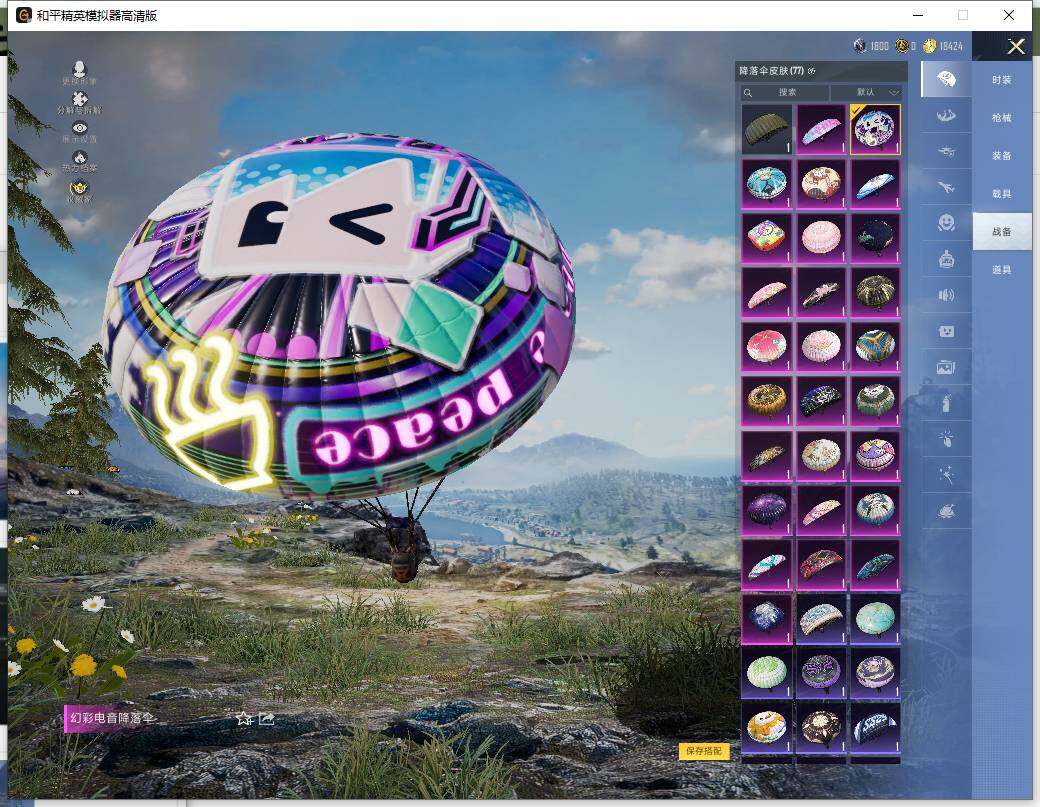The image size is (1040, 807).
Task: Click the emulator app icon in title bar
Action: coord(23,15)
